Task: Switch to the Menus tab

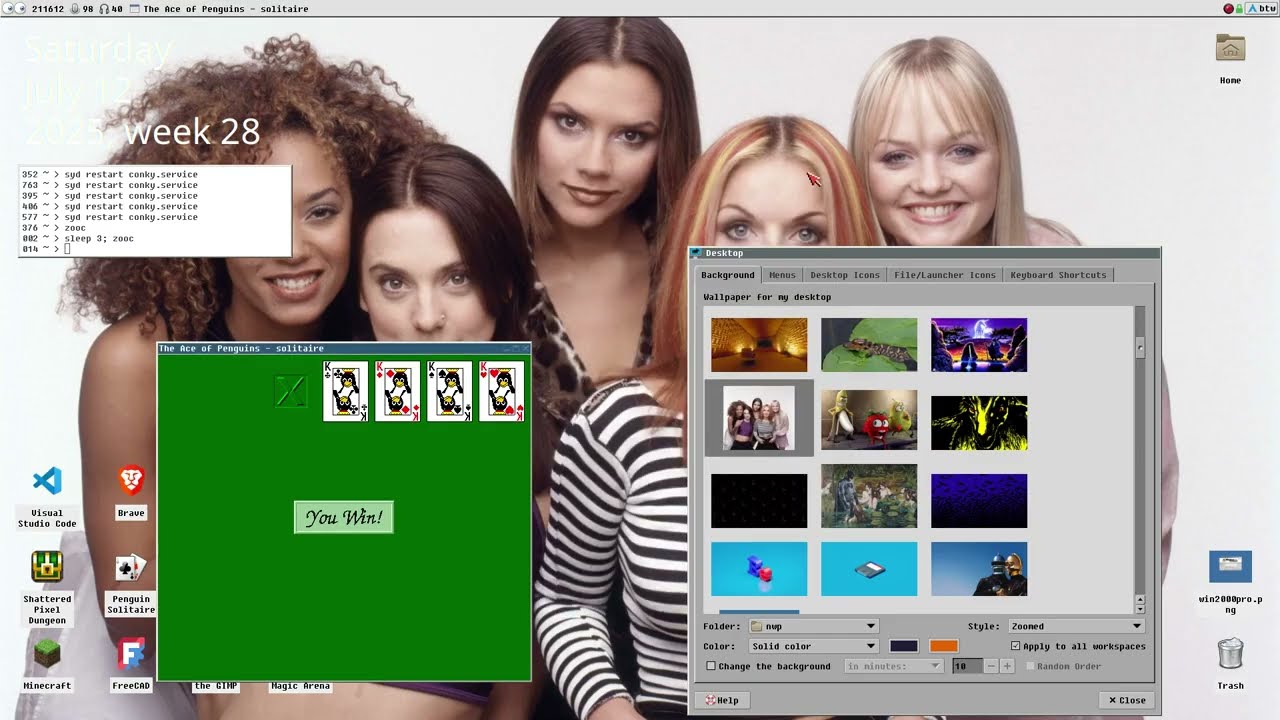Action: click(782, 275)
